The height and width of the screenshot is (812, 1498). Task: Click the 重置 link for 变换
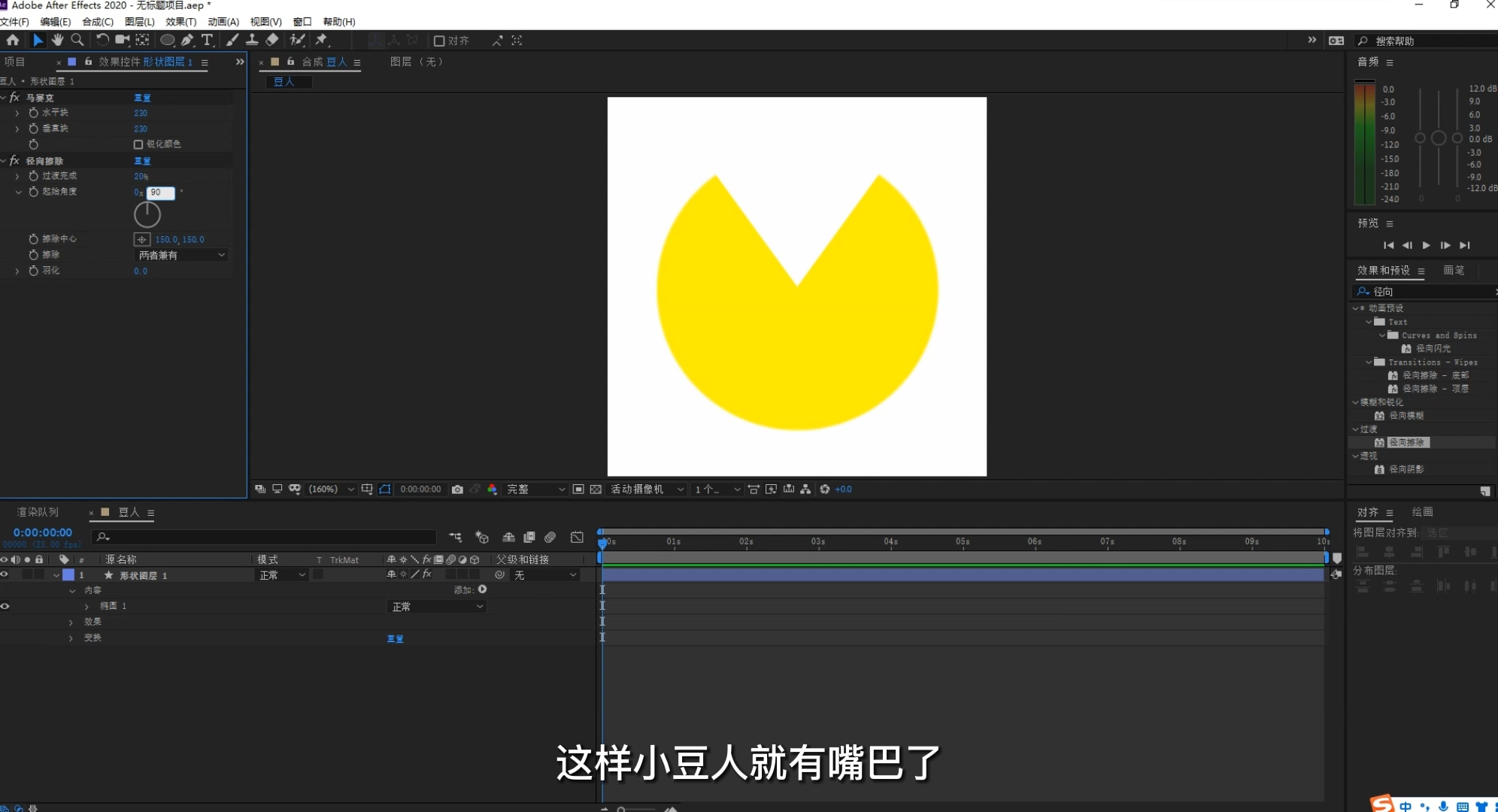point(396,639)
